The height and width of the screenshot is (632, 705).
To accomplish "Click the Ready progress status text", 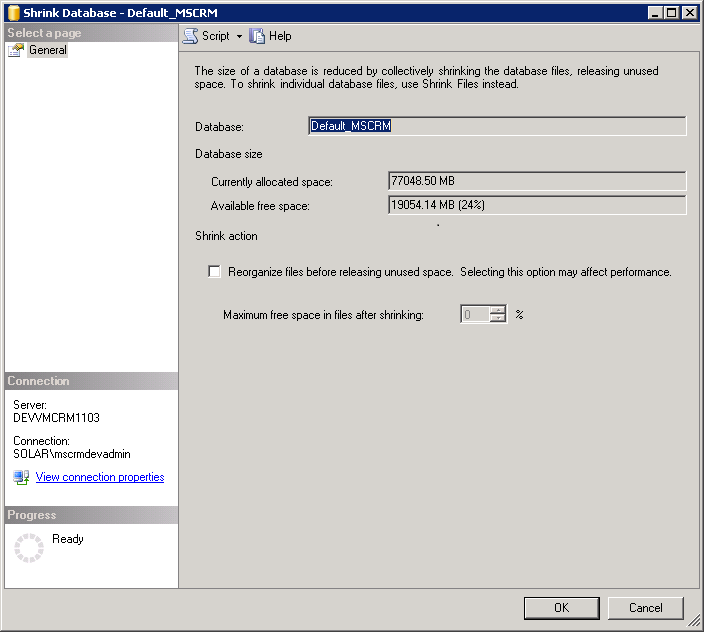I will (67, 539).
